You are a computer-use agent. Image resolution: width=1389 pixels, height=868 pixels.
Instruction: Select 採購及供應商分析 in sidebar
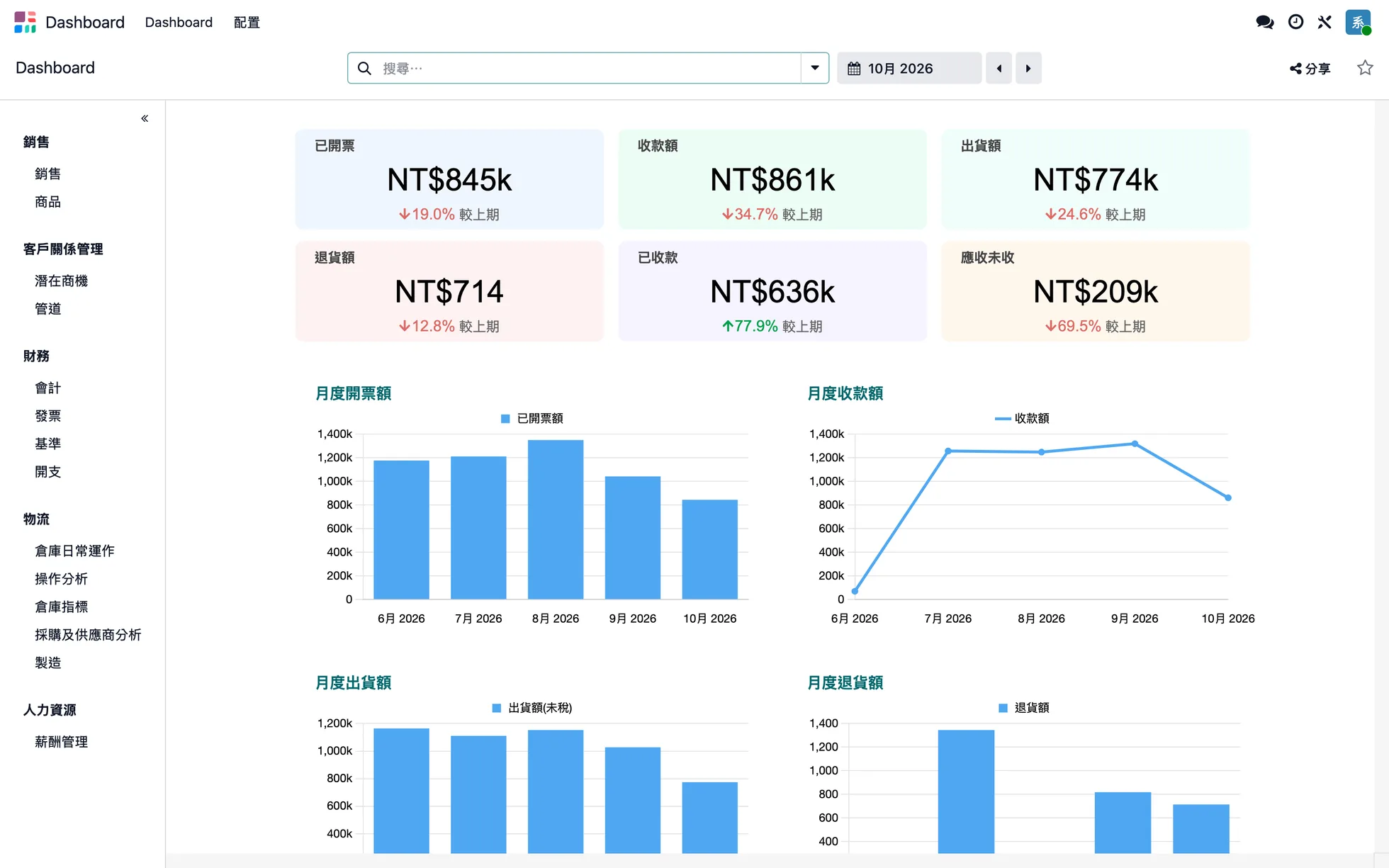[x=88, y=635]
